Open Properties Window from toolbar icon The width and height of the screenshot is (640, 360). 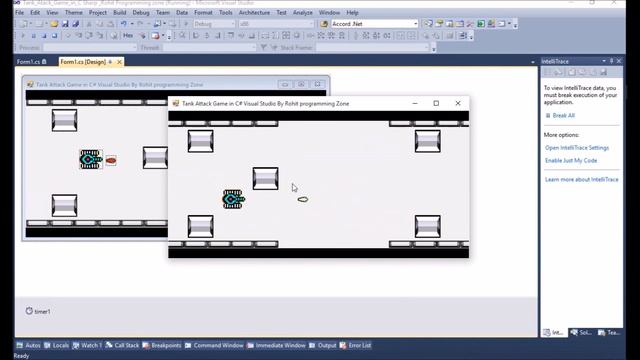point(439,24)
